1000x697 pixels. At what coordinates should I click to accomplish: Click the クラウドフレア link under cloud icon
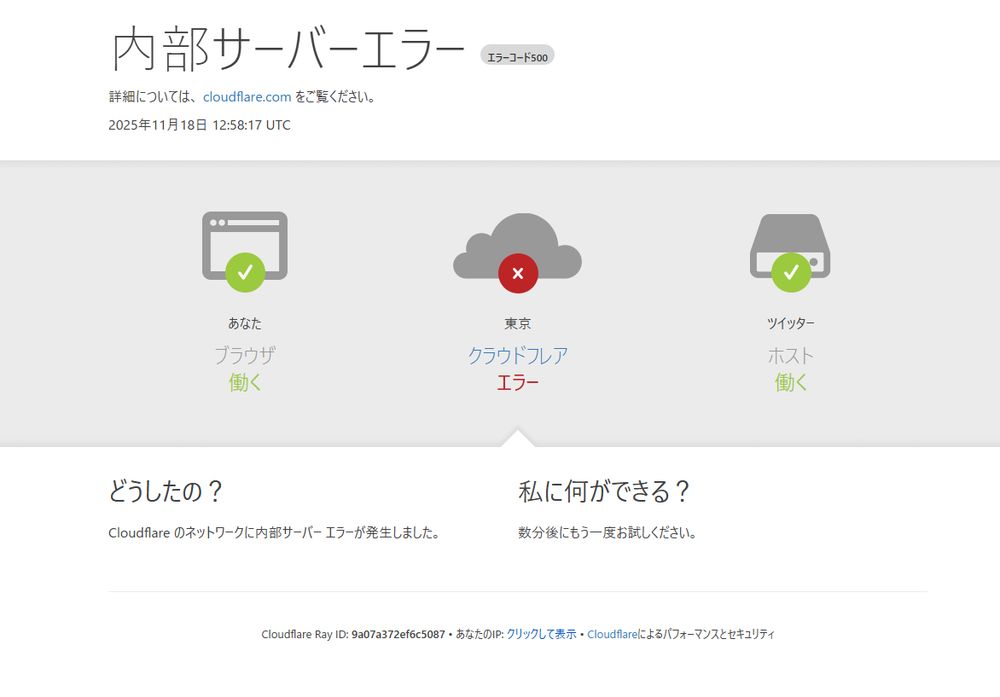(518, 355)
